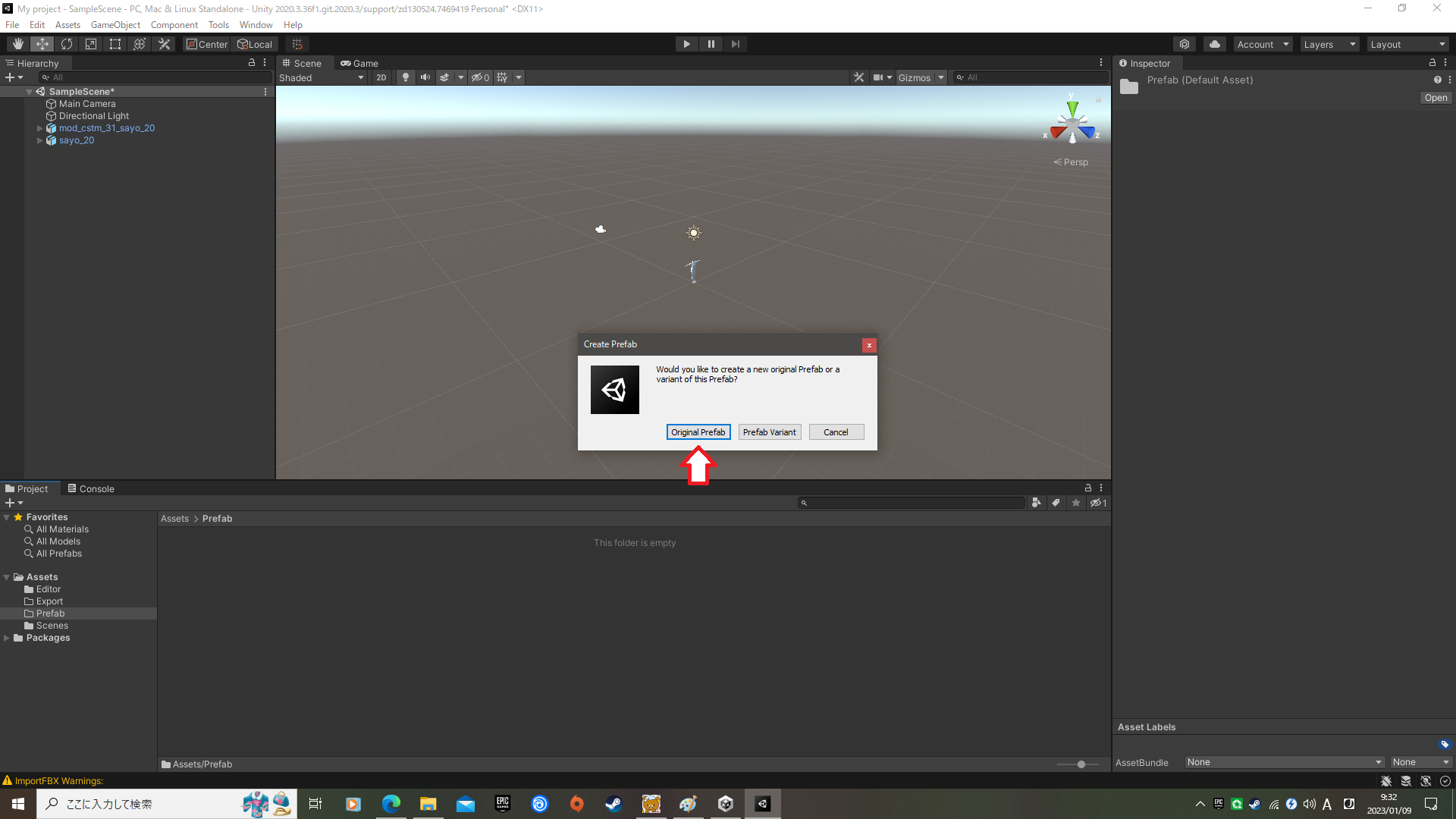Toggle scene lighting
The height and width of the screenshot is (819, 1456).
click(x=406, y=77)
